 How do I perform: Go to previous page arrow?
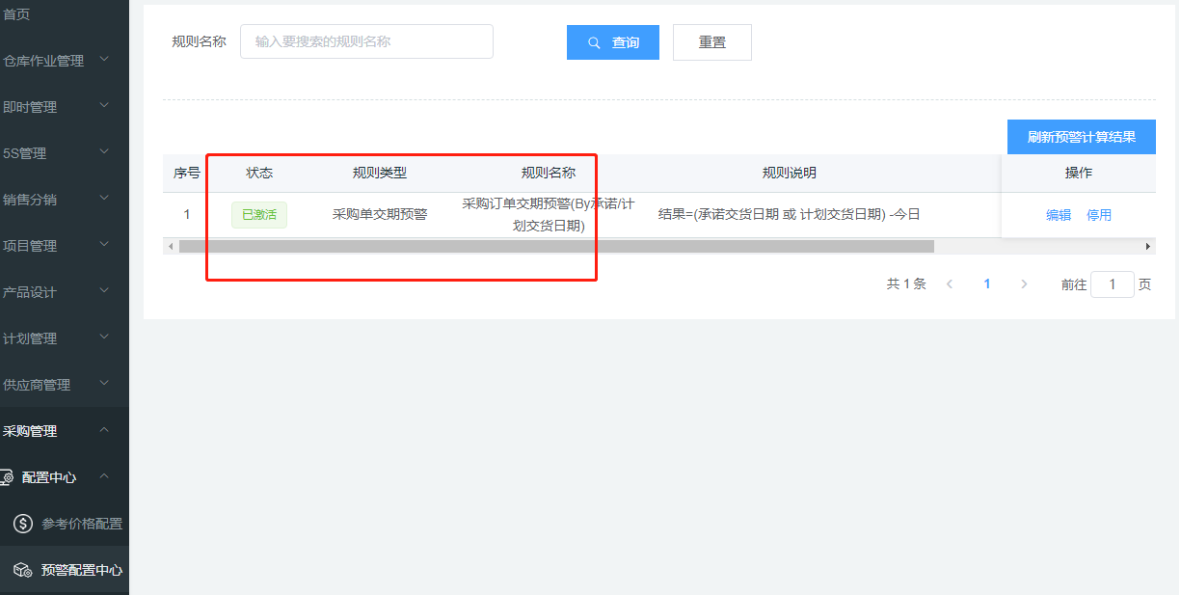[x=949, y=284]
